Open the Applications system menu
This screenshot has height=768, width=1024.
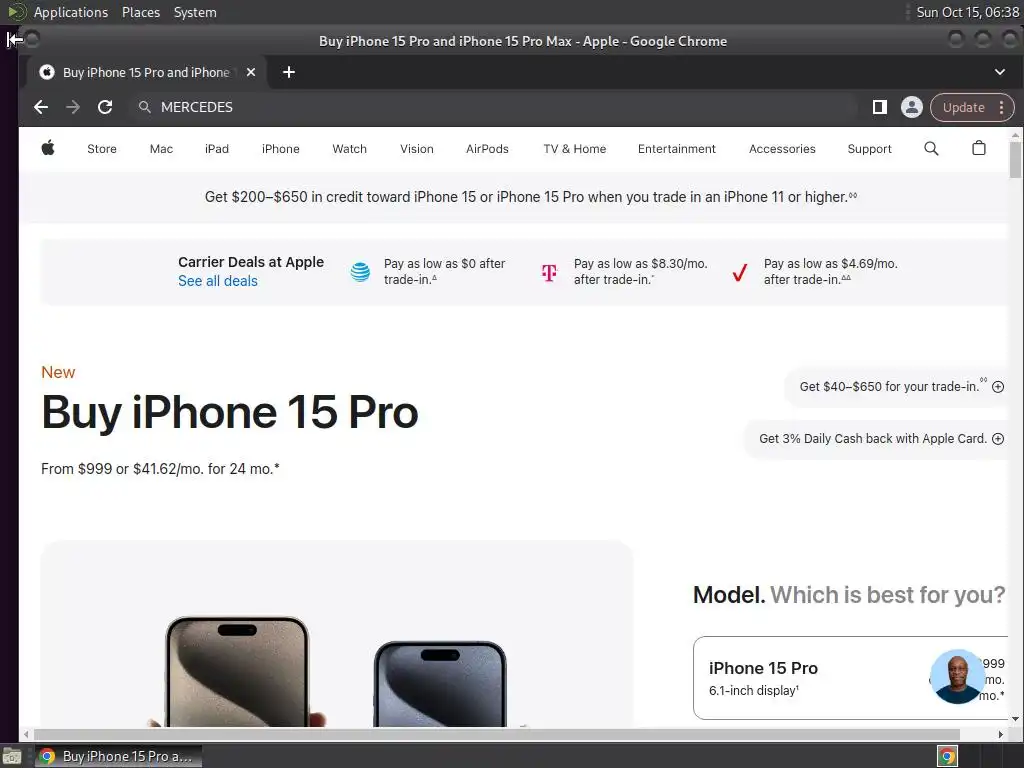coord(71,12)
